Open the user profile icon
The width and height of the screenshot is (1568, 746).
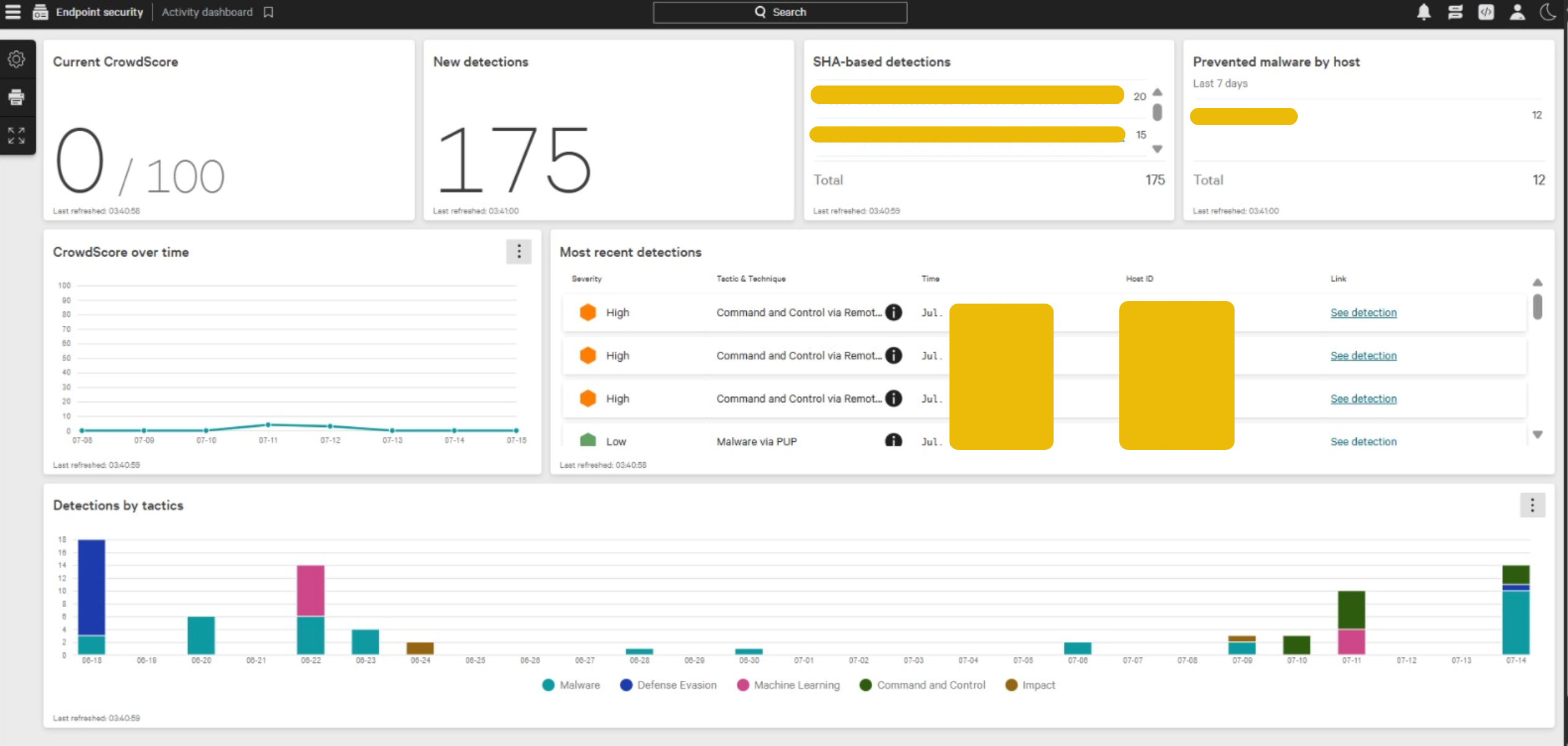coord(1517,12)
